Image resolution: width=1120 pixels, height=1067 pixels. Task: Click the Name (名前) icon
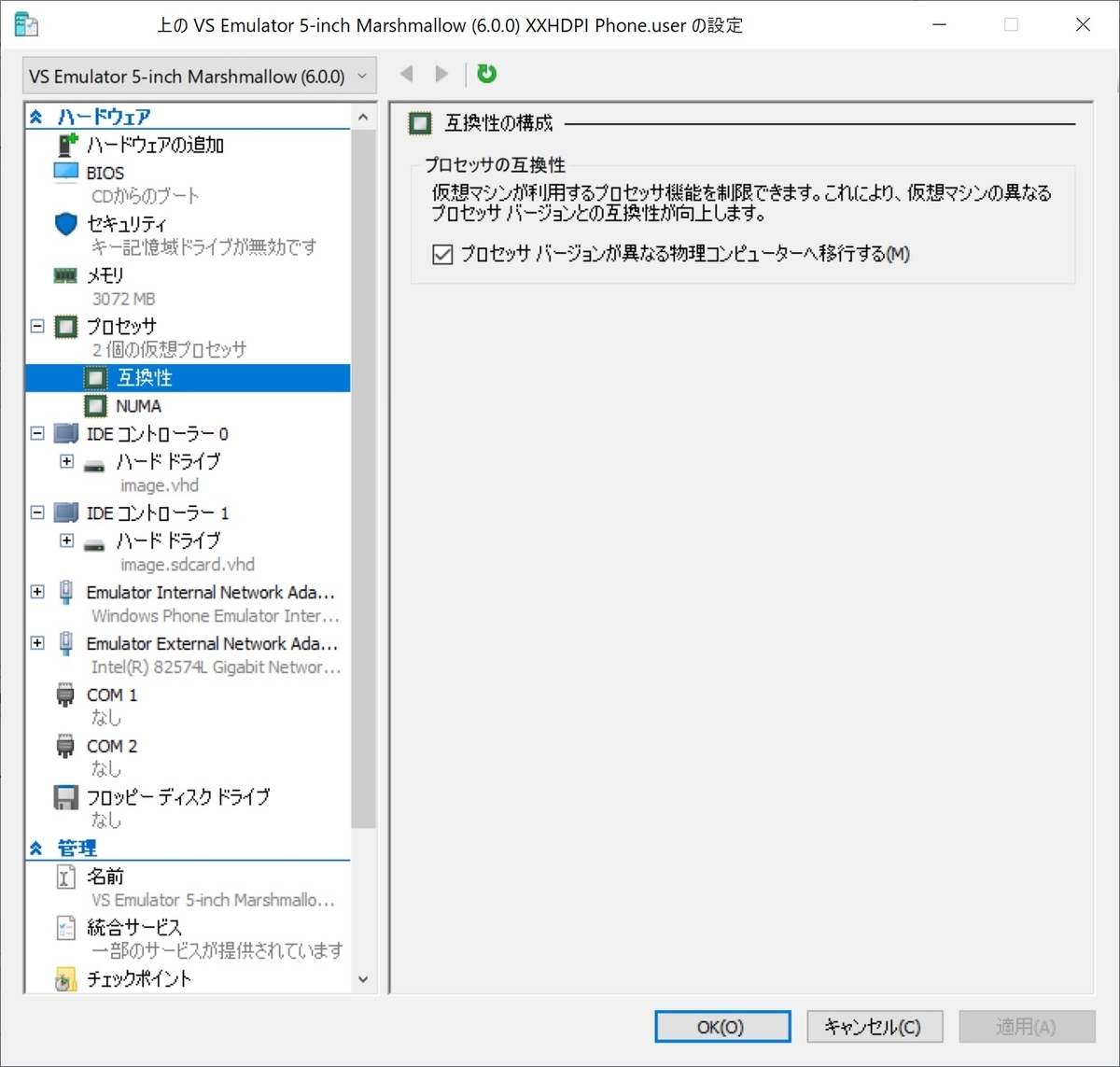(x=66, y=877)
